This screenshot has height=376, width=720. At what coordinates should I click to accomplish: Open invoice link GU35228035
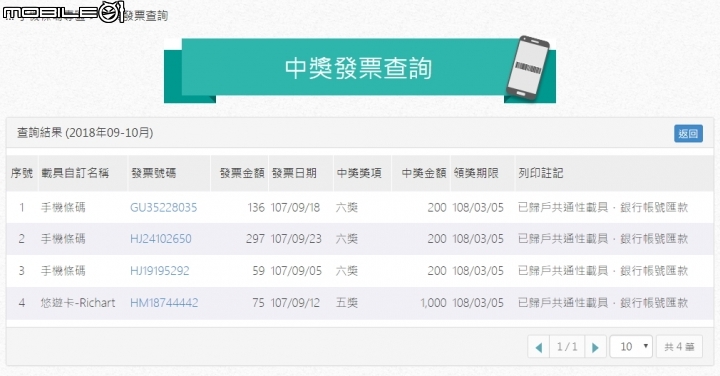[163, 208]
